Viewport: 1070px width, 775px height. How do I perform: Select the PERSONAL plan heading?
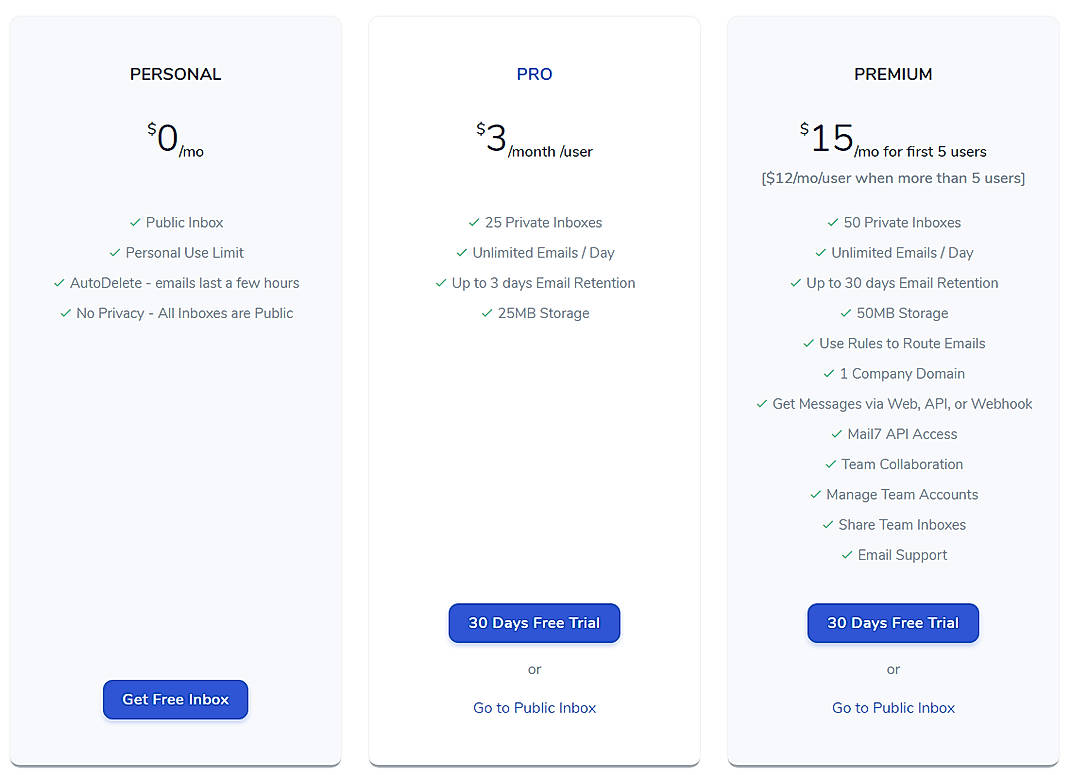coord(175,73)
